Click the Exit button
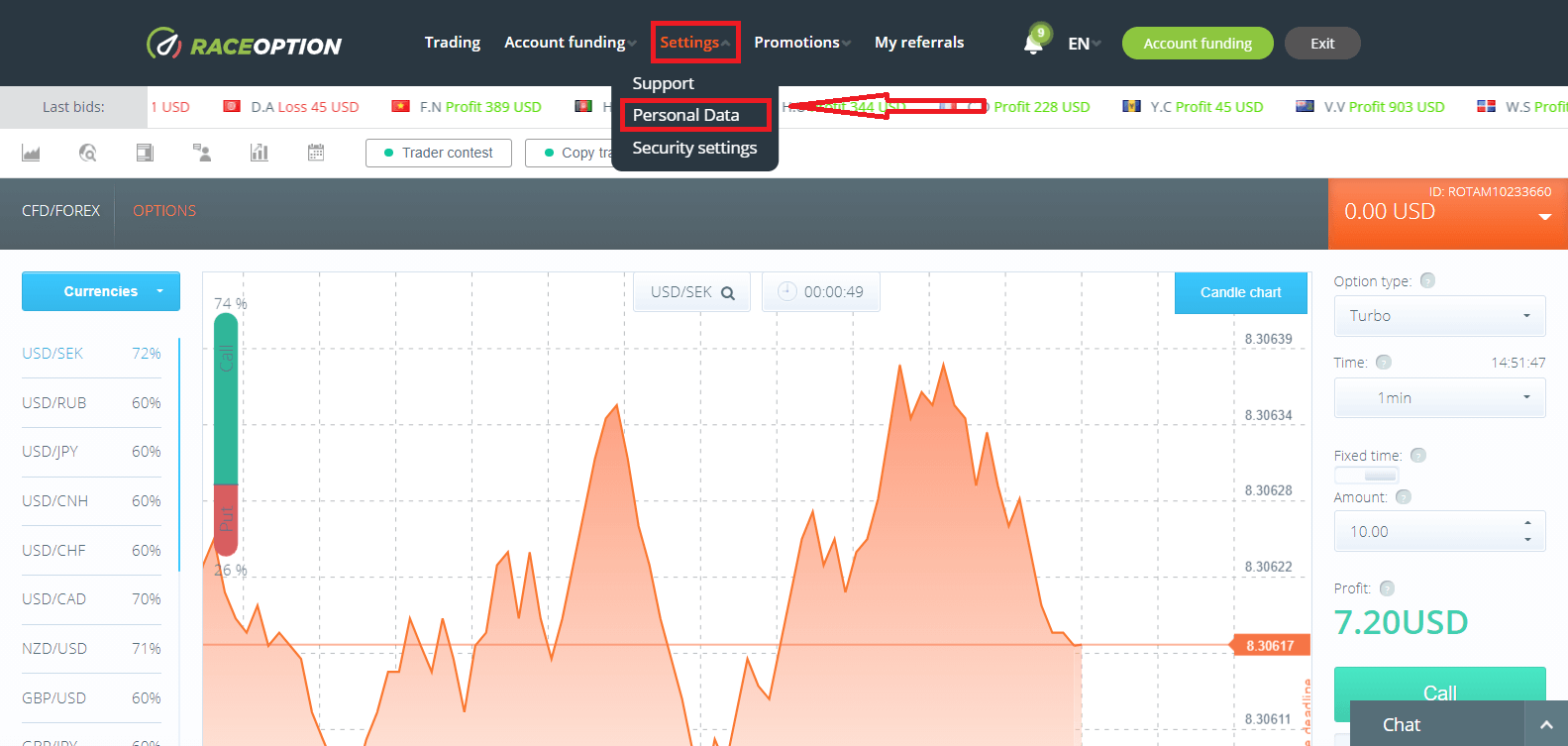The height and width of the screenshot is (746, 1568). [x=1322, y=44]
